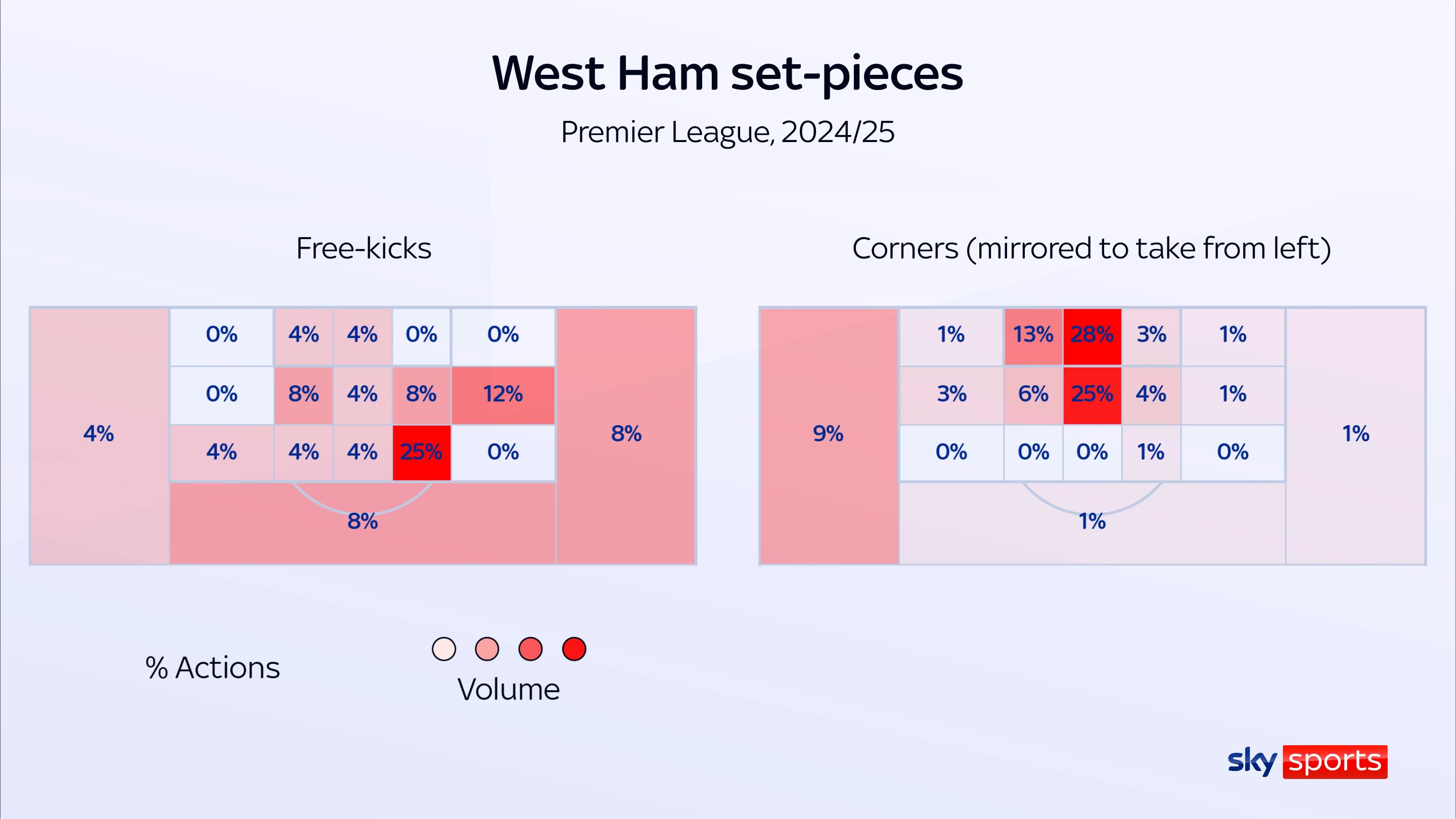The image size is (1456, 819).
Task: Click the large right 8% Free-kicks zone
Action: 626,434
